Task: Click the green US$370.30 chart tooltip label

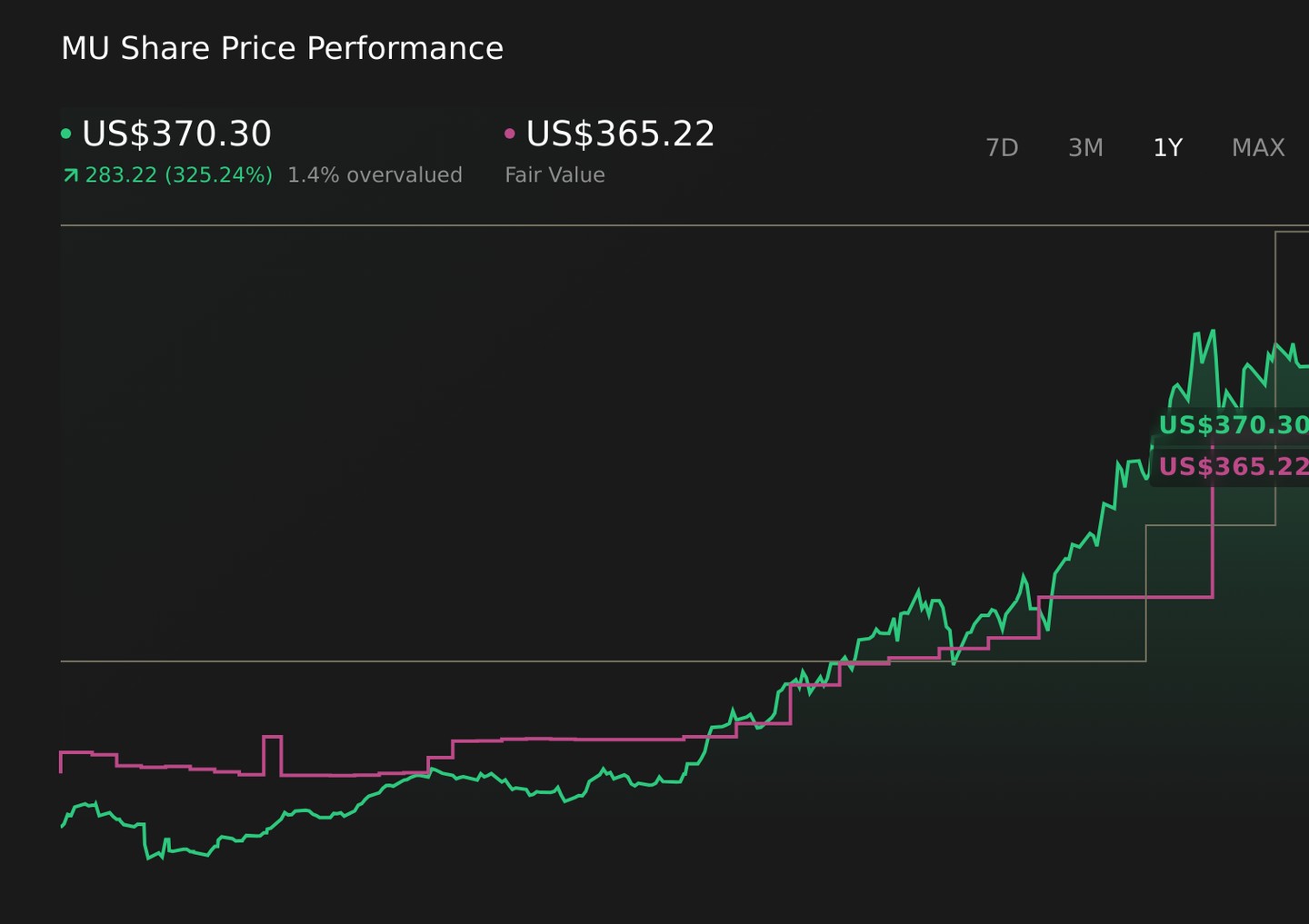Action: pos(1234,424)
